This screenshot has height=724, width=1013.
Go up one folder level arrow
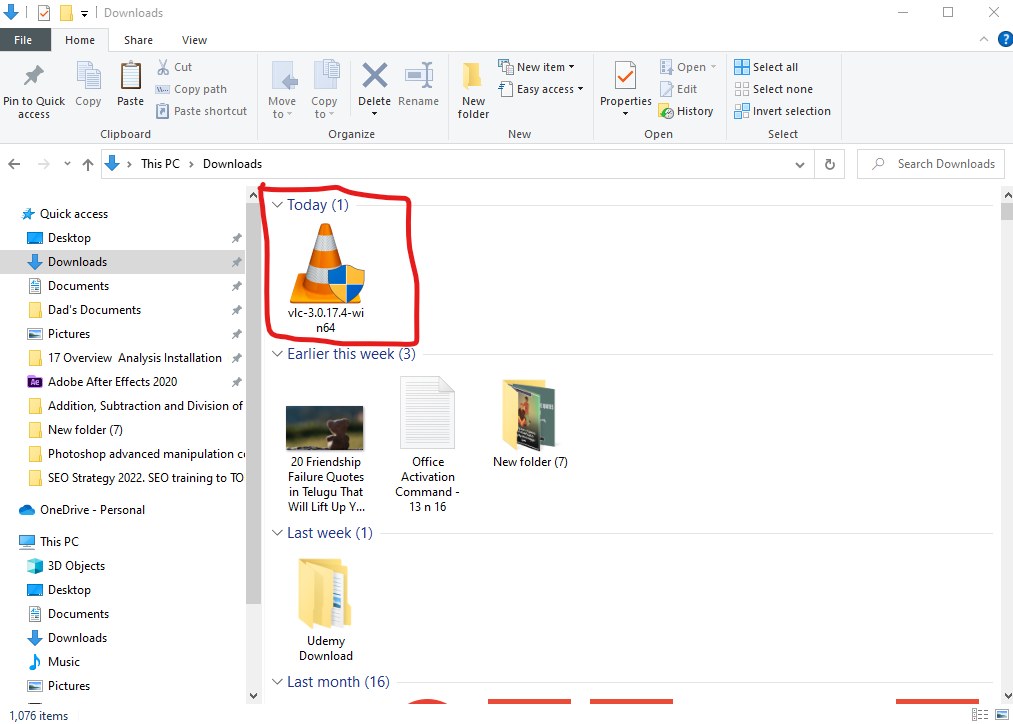click(88, 164)
